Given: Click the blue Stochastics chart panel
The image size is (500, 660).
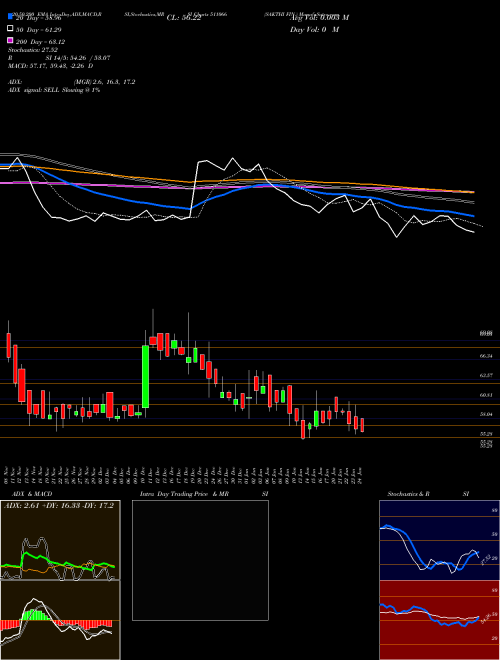Looking at the screenshot, I should 439,540.
